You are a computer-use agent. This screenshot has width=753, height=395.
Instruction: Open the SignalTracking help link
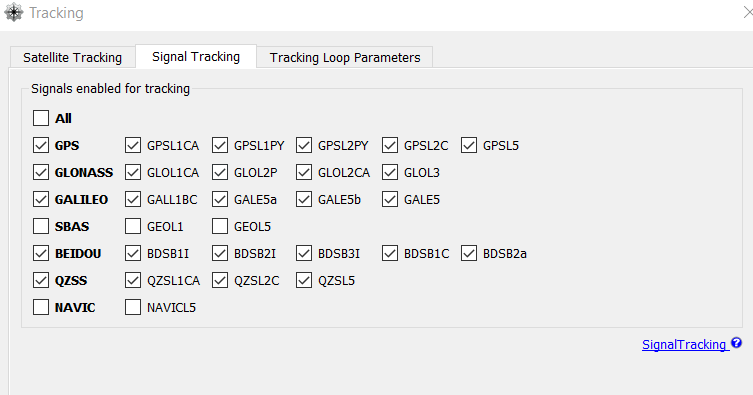click(684, 345)
